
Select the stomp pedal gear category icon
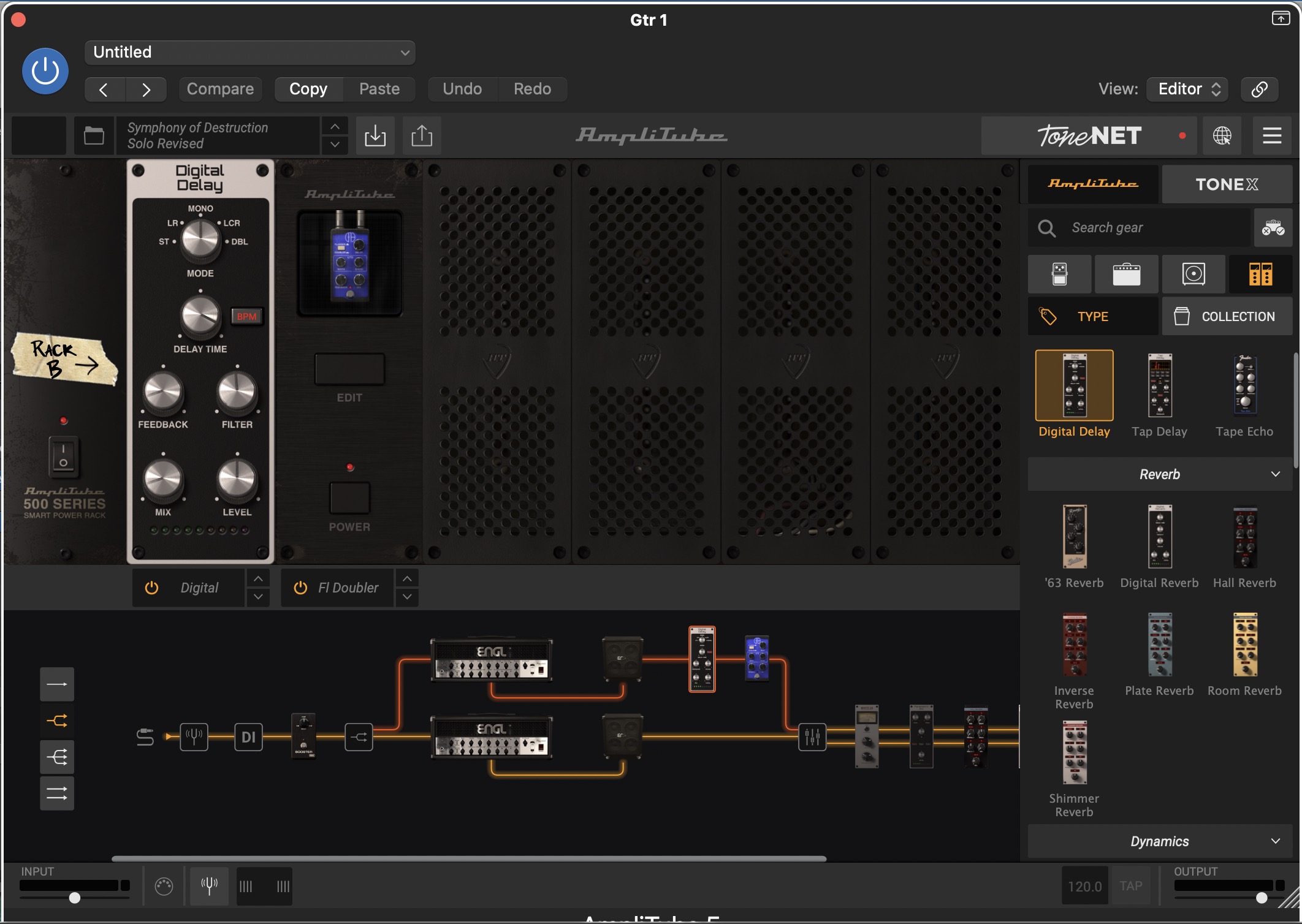[x=1059, y=274]
